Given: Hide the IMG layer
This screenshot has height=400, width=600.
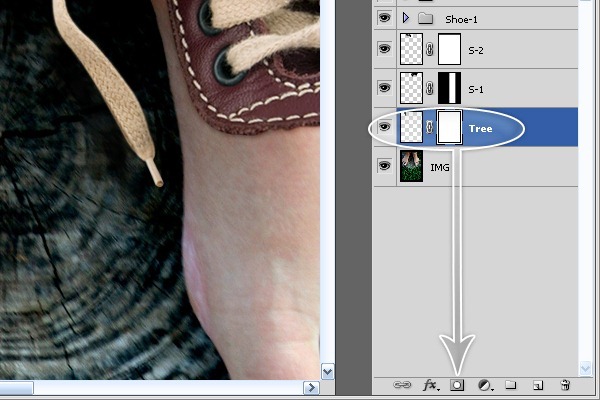Looking at the screenshot, I should (384, 166).
